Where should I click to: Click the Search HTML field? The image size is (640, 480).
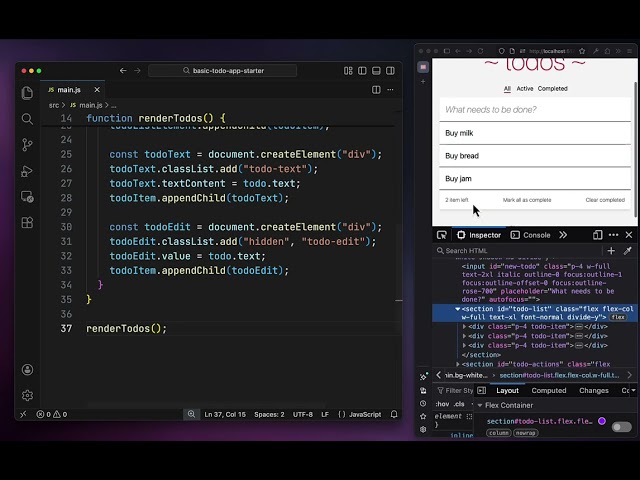point(518,251)
